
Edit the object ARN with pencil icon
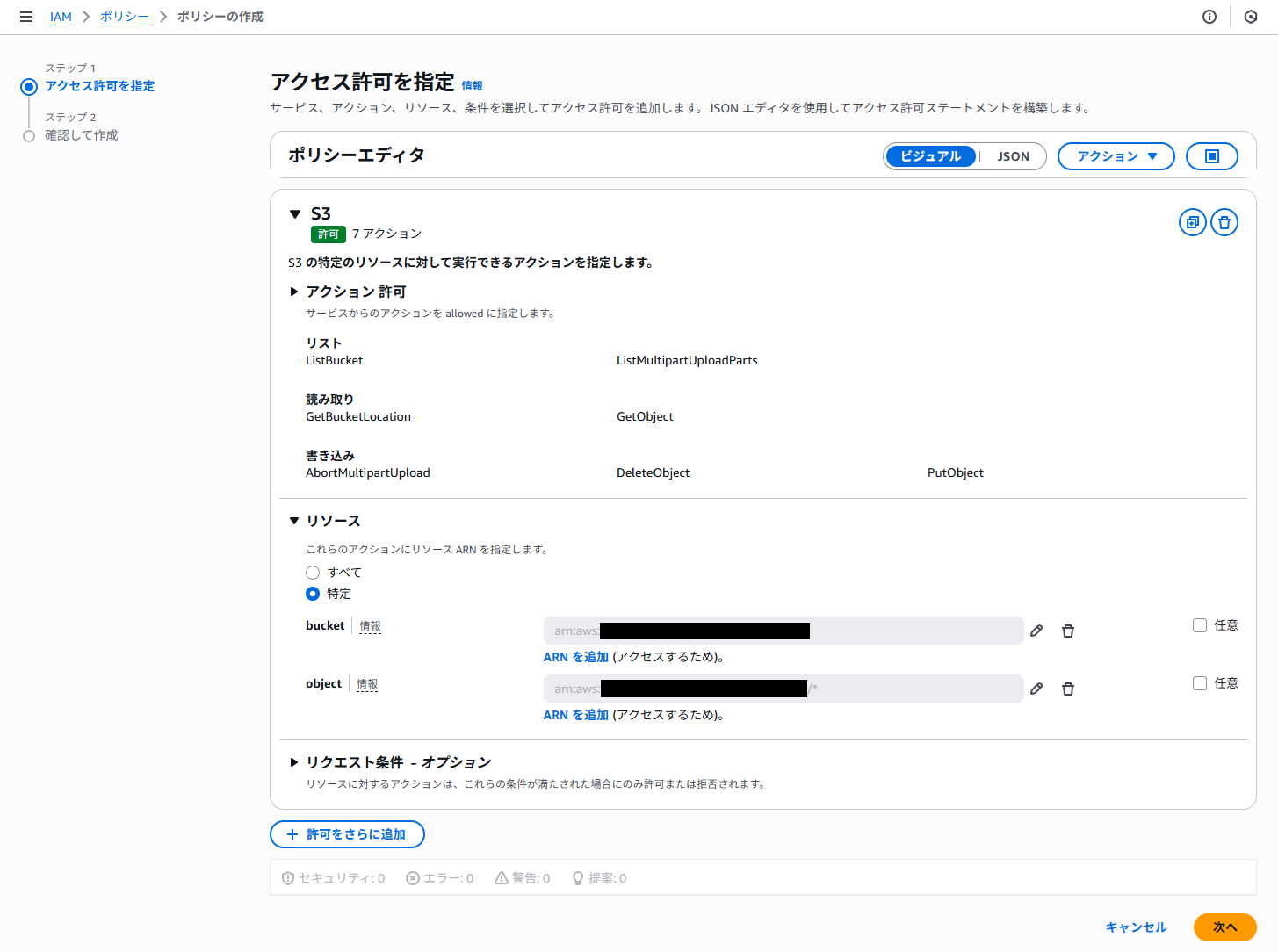pos(1036,689)
